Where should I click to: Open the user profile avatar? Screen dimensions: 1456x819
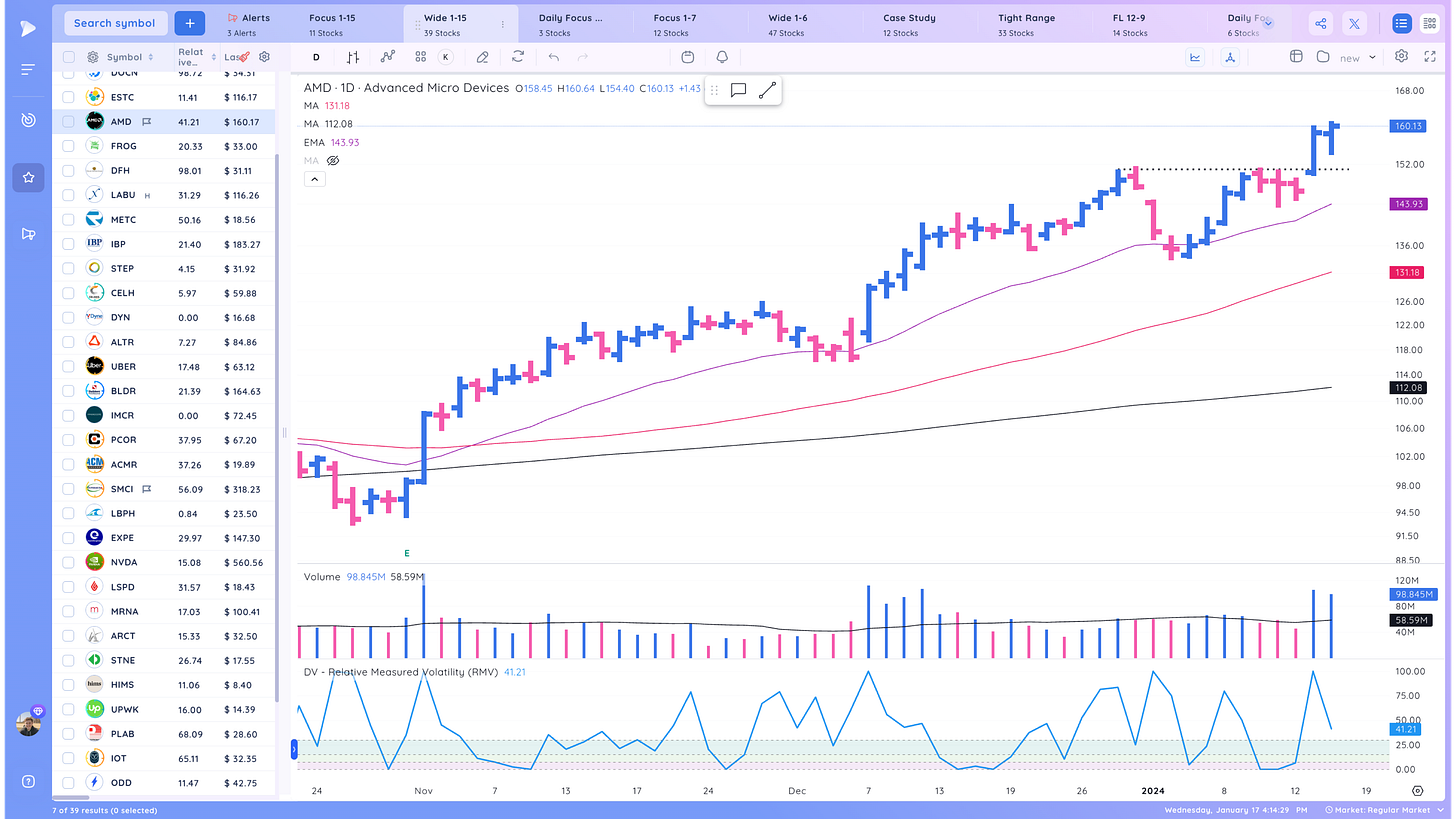(28, 724)
